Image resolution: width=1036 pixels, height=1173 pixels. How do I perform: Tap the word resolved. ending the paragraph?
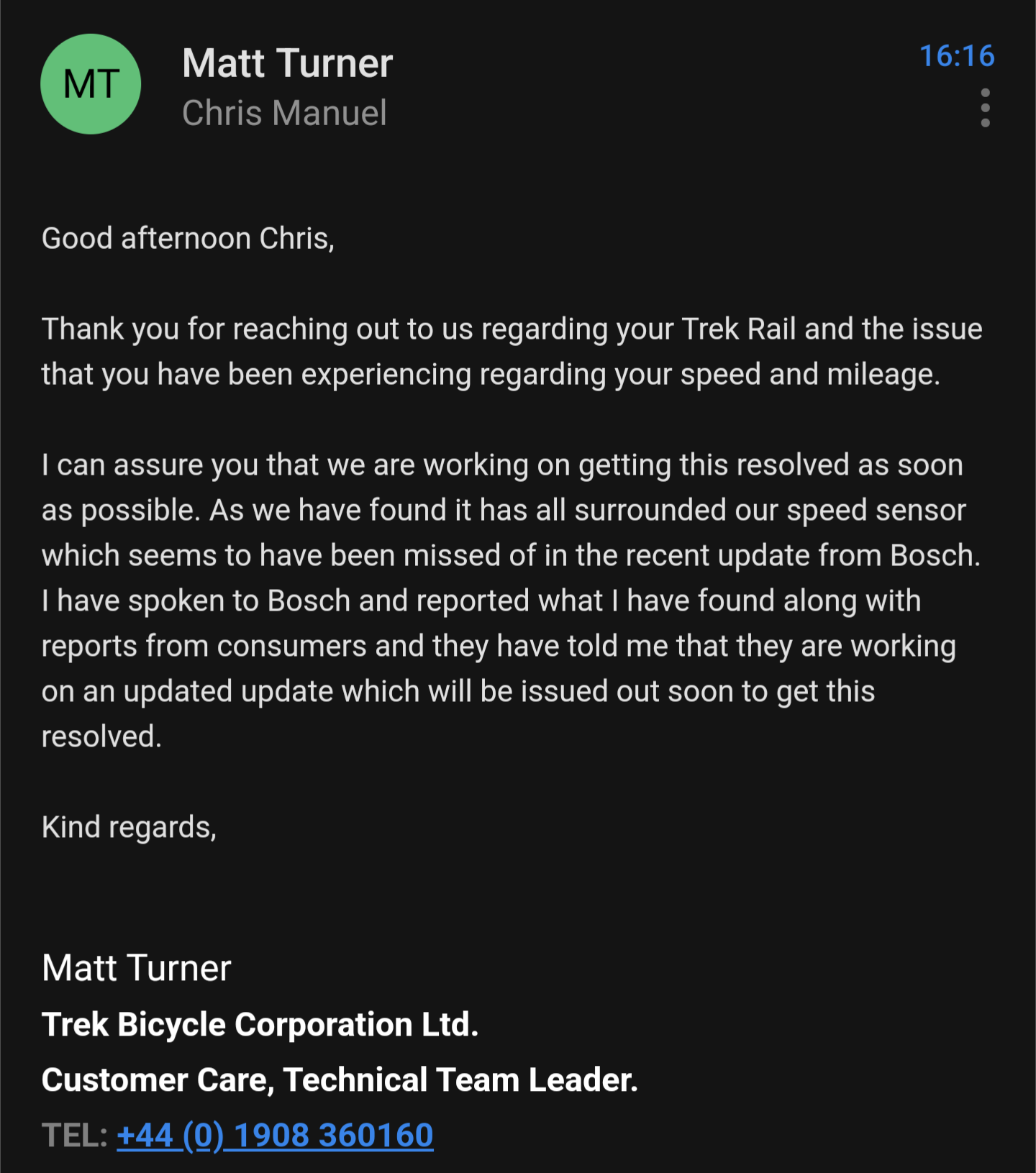pos(101,736)
